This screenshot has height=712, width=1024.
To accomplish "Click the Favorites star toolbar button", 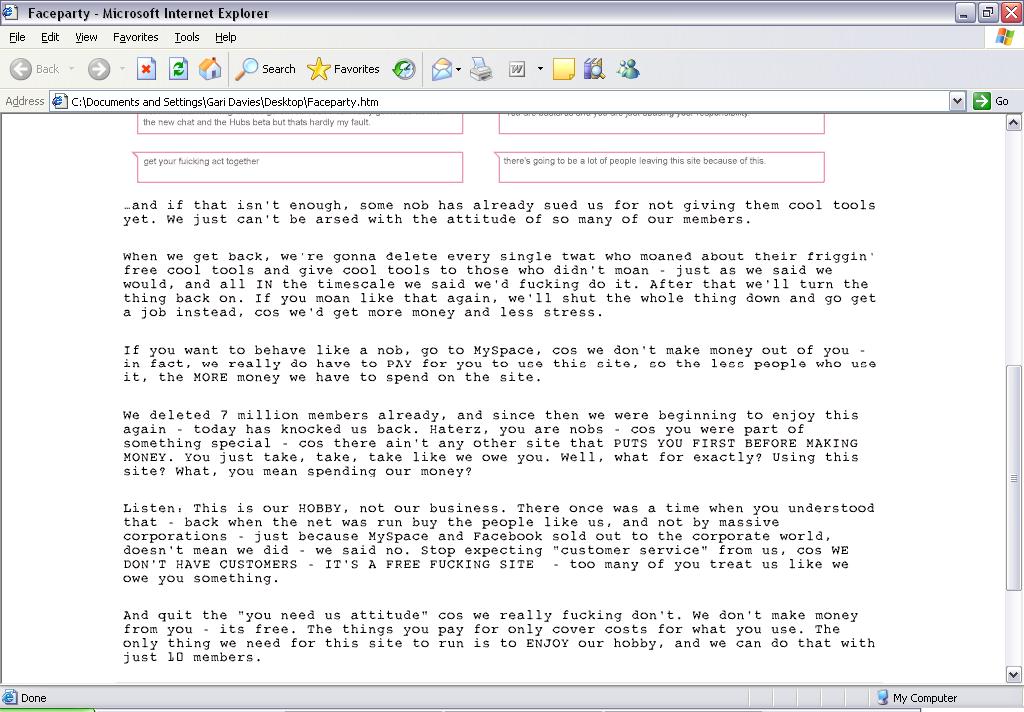I will [x=344, y=69].
